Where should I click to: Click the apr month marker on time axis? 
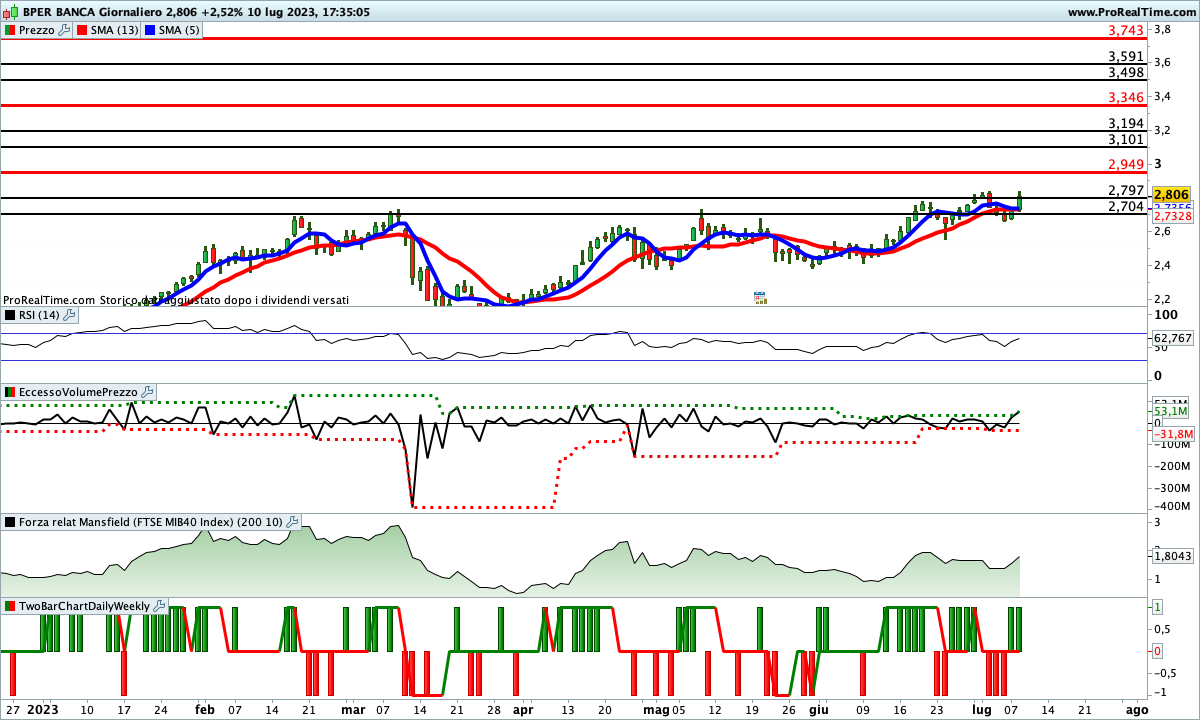523,709
